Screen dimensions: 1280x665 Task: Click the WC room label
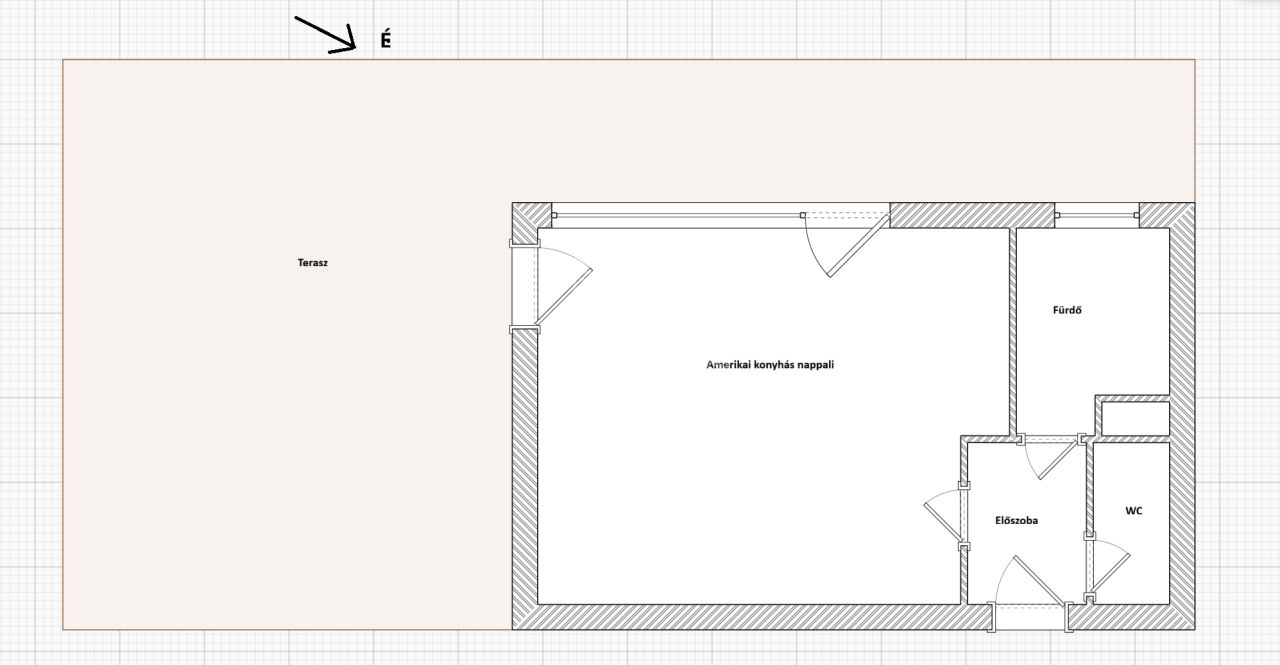pos(1134,511)
